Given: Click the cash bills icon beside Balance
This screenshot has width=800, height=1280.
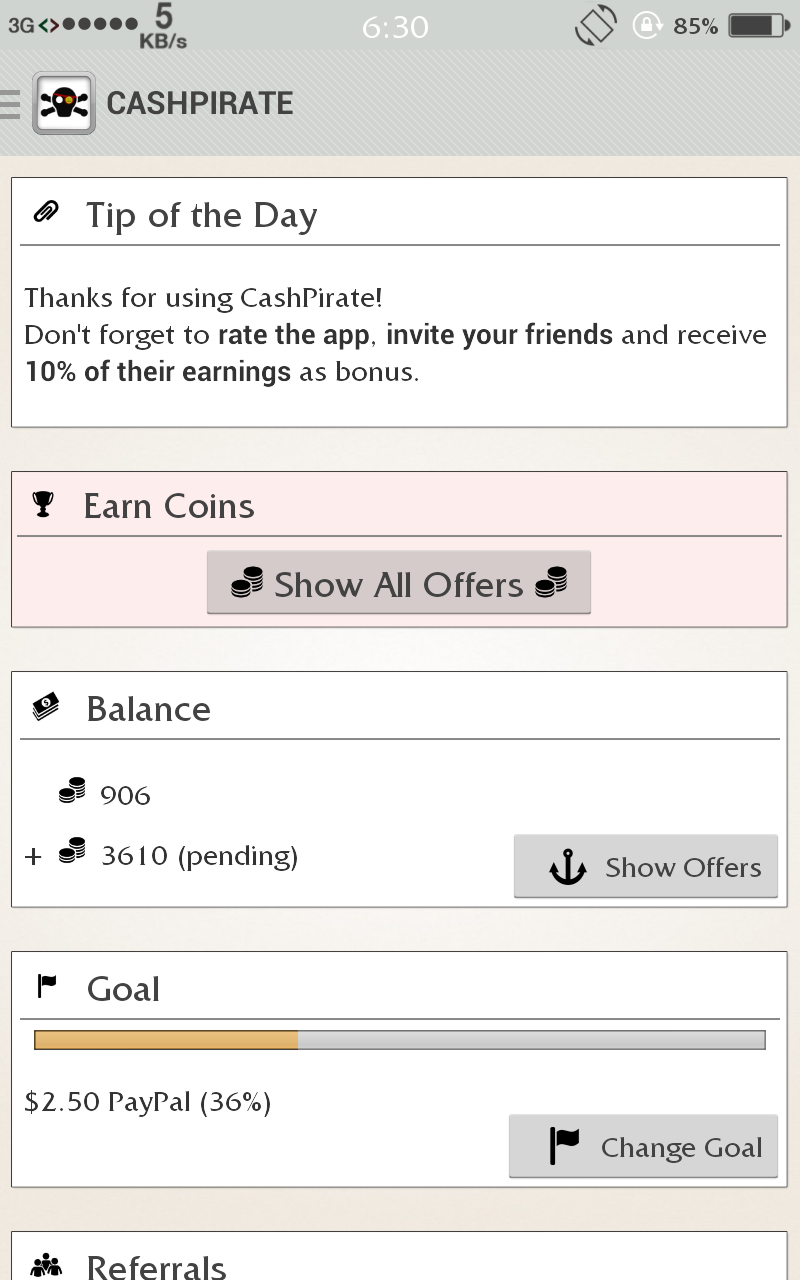Looking at the screenshot, I should tap(46, 707).
